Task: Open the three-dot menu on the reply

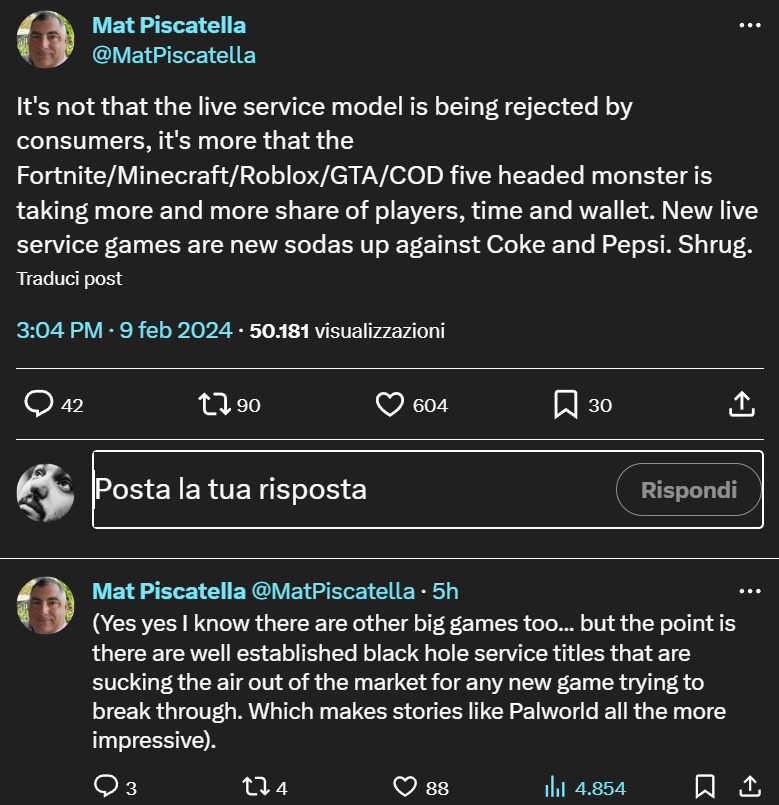Action: [x=749, y=590]
